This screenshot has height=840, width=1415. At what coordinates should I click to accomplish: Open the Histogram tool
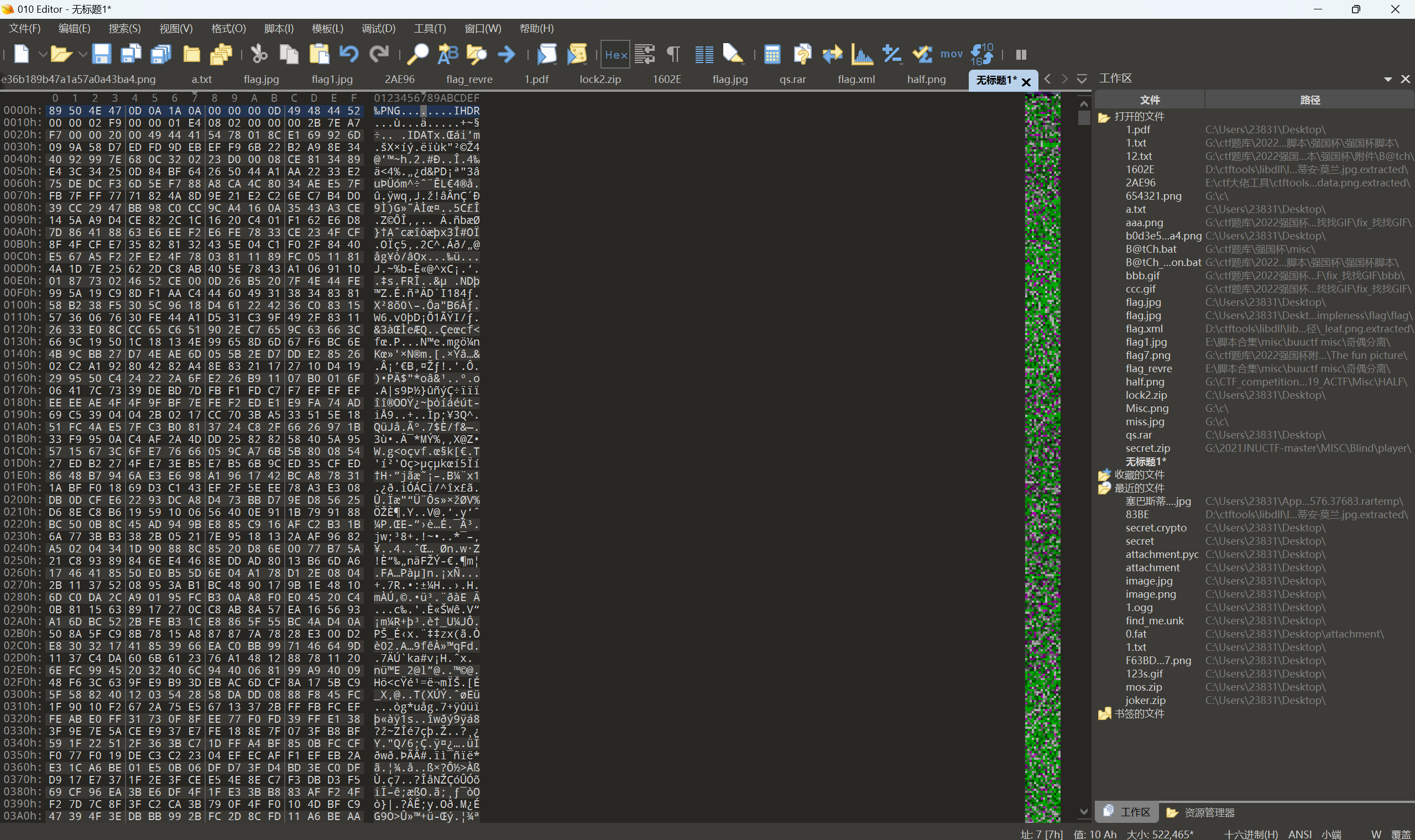click(862, 54)
